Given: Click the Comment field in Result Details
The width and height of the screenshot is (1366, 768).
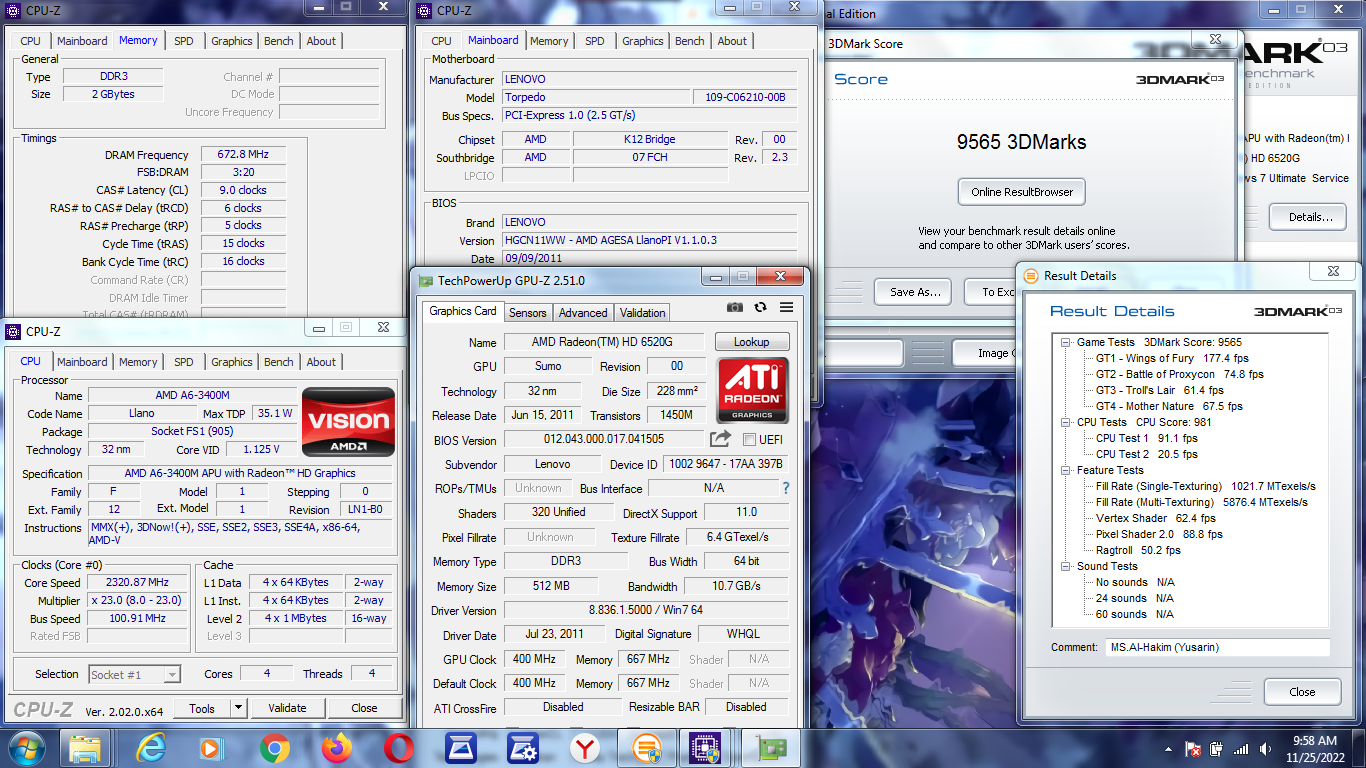Looking at the screenshot, I should point(1217,647).
